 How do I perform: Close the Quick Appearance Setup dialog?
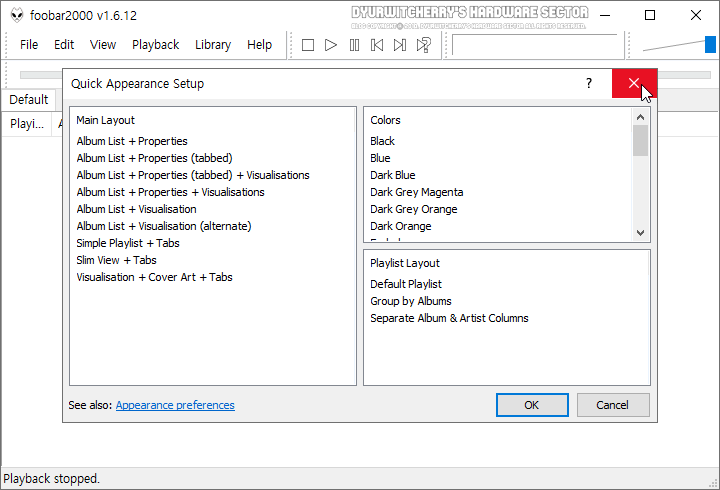tap(634, 83)
